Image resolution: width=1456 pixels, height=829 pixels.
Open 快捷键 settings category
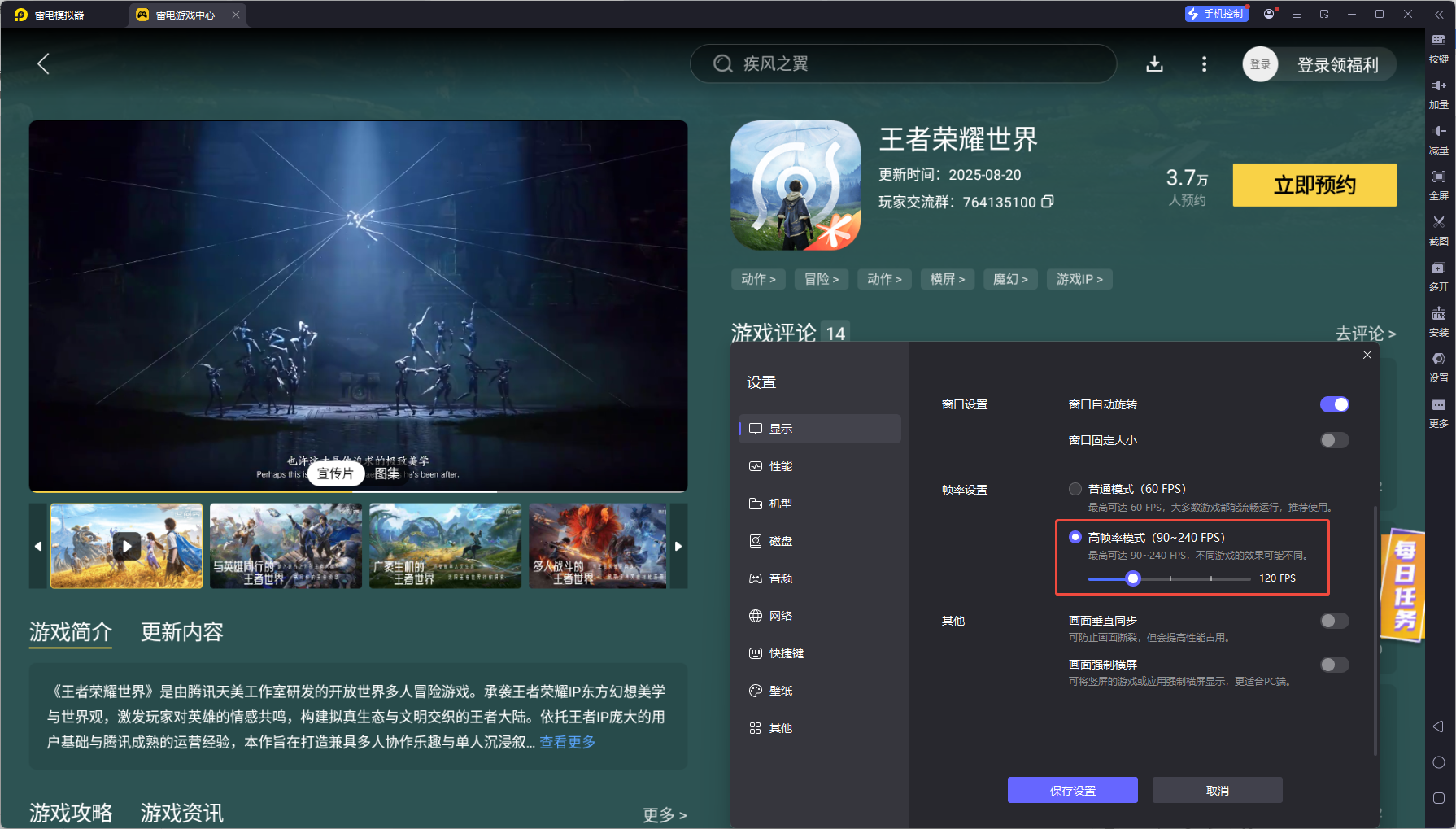[x=820, y=653]
